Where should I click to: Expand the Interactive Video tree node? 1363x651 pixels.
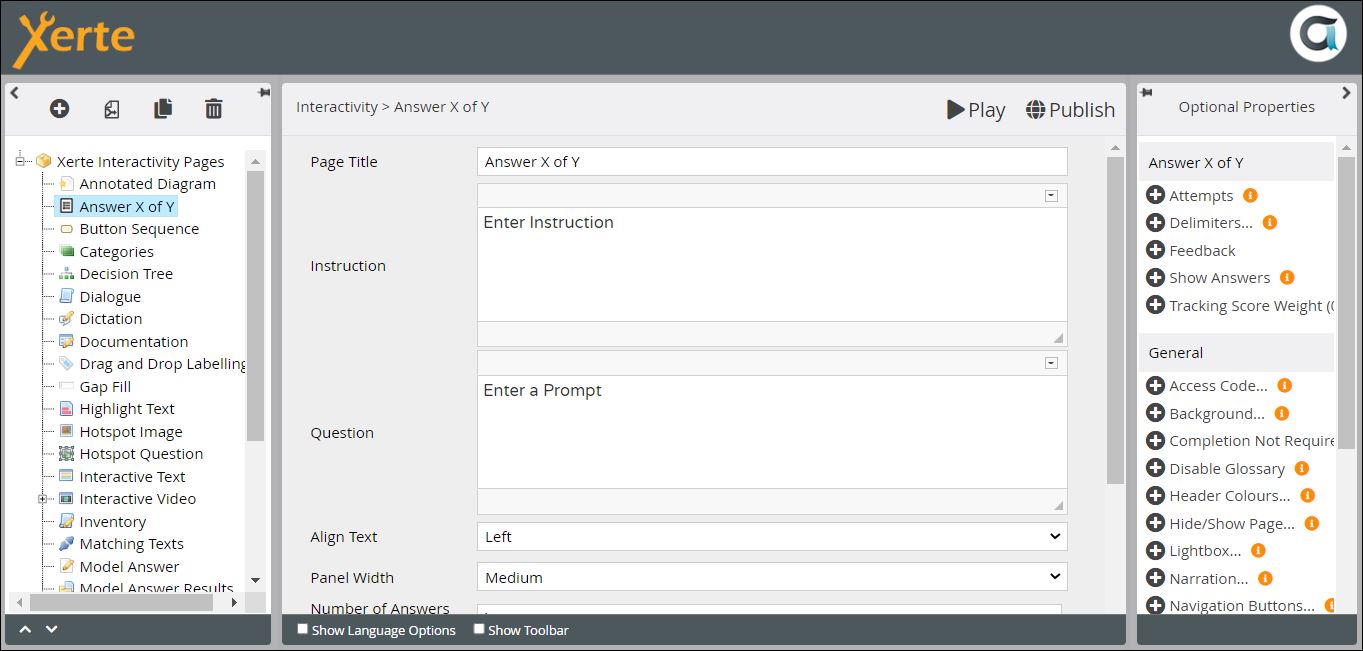pyautogui.click(x=43, y=499)
